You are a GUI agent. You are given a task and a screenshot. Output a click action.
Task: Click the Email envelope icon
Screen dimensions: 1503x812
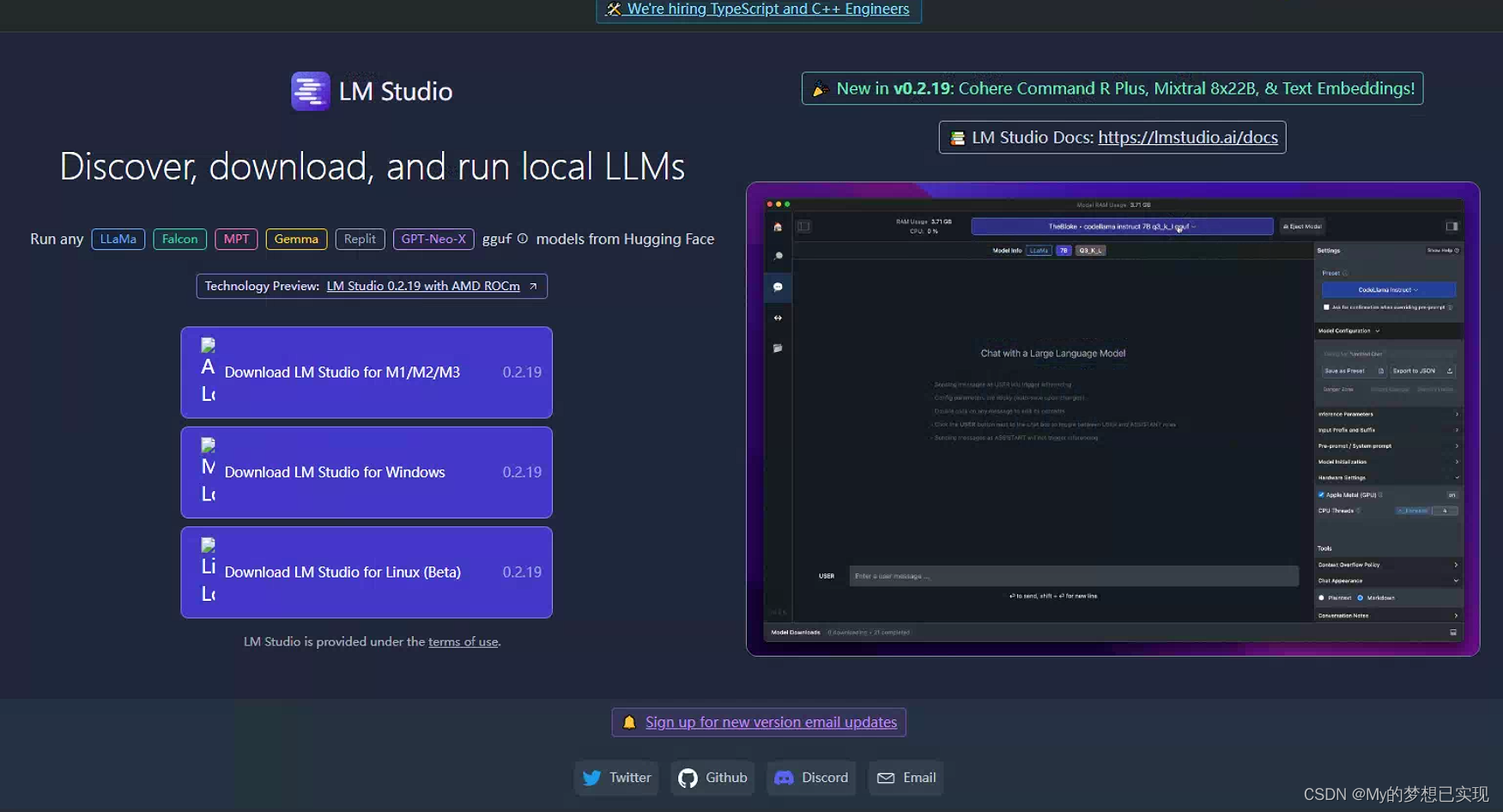(x=886, y=778)
